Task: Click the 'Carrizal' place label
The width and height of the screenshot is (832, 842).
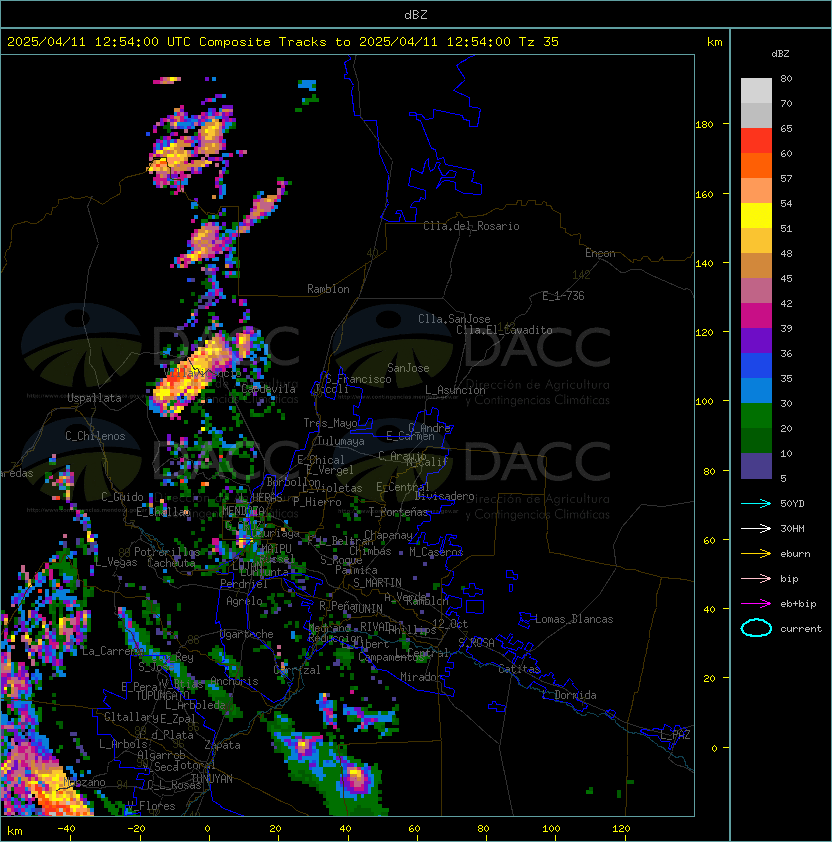Action: click(297, 670)
